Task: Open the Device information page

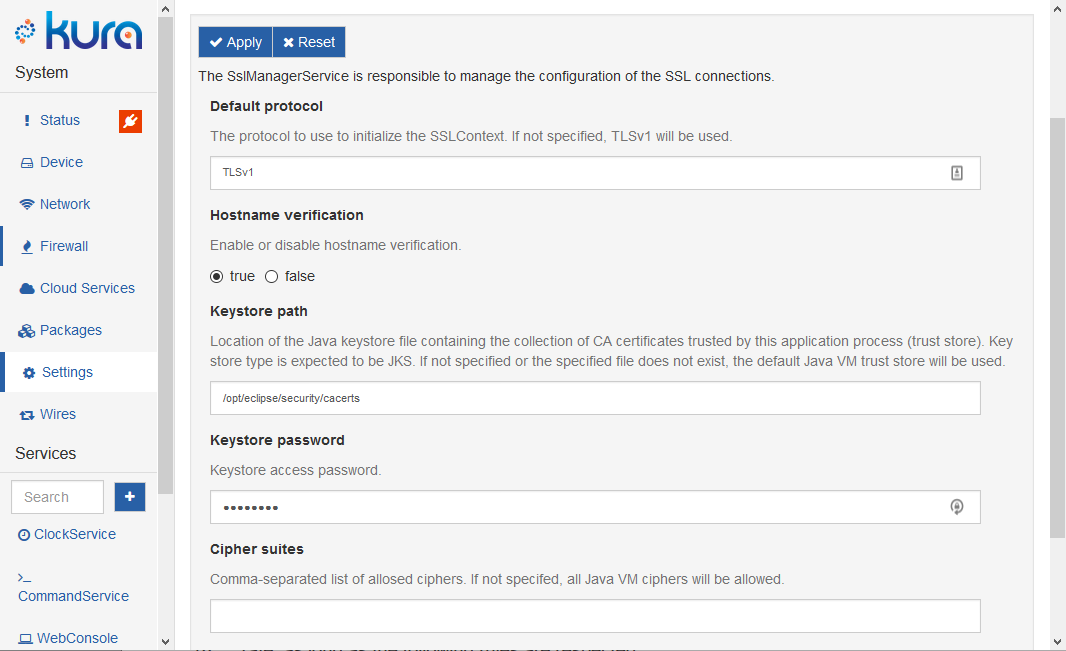Action: coord(61,162)
